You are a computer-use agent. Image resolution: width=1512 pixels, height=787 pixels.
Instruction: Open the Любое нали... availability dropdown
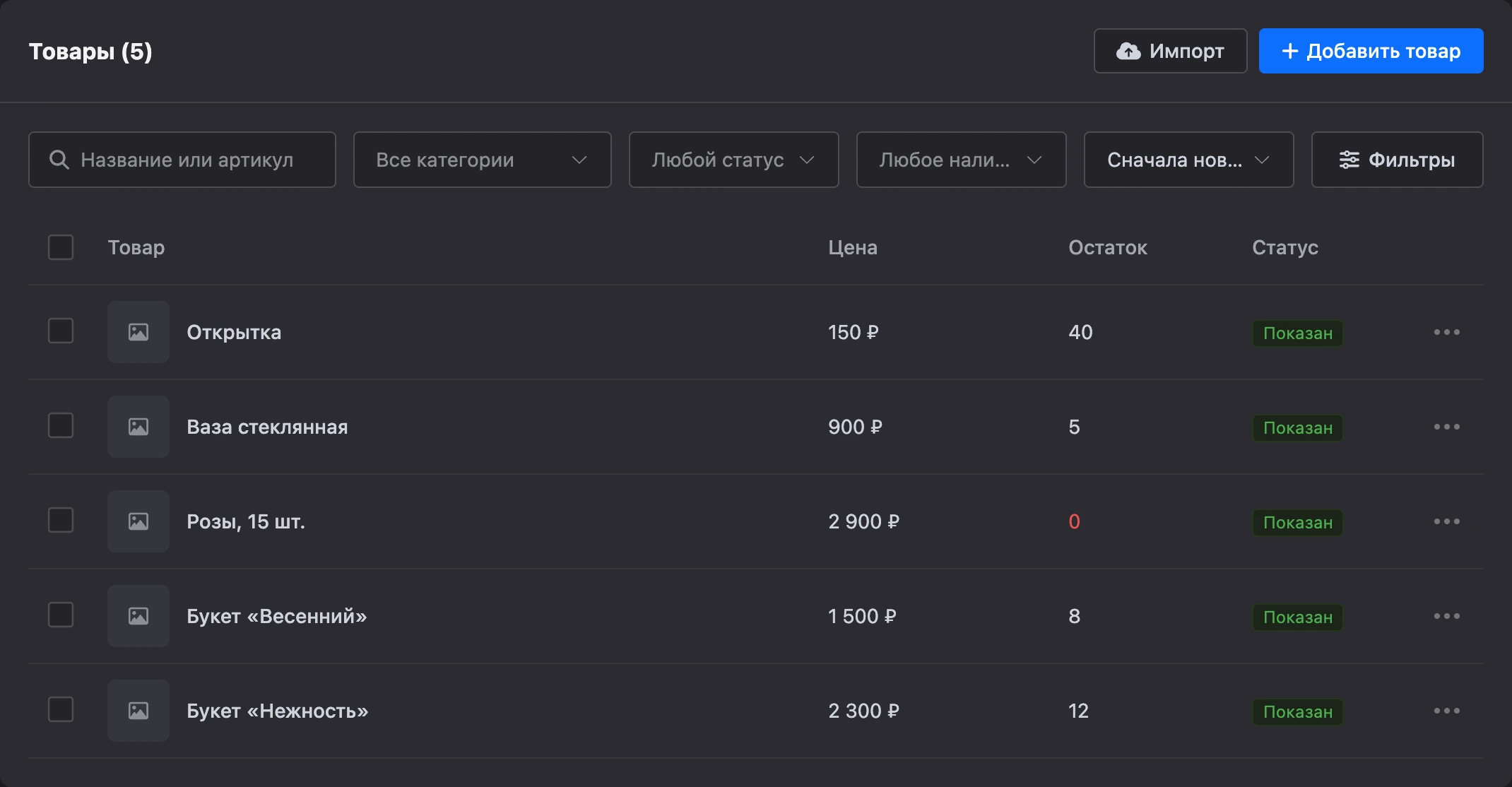961,160
